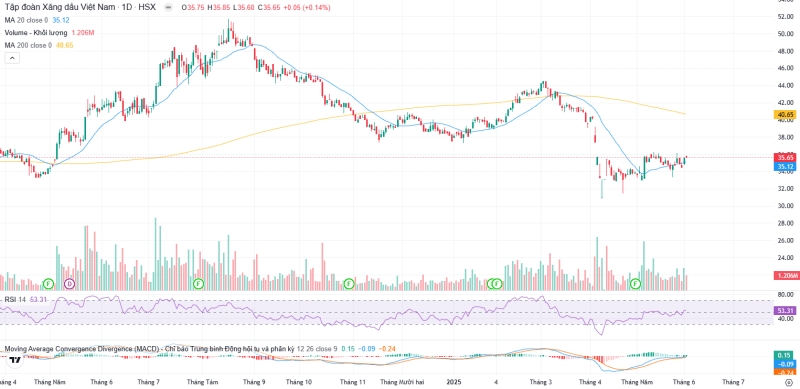Viewport: 800px width, 389px height.
Task: Select the MACD indicator legend title
Action: pyautogui.click(x=148, y=349)
